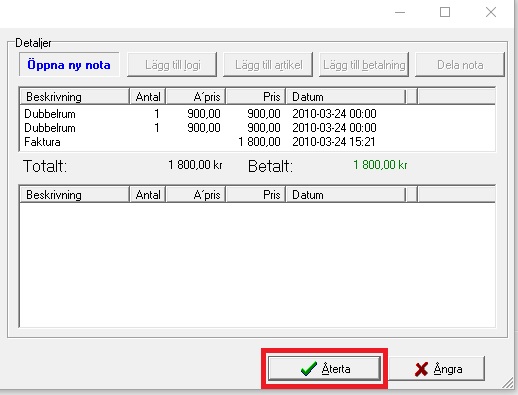Click the date 2010-03-24 15:21
Image resolution: width=518 pixels, height=395 pixels.
[x=334, y=142]
